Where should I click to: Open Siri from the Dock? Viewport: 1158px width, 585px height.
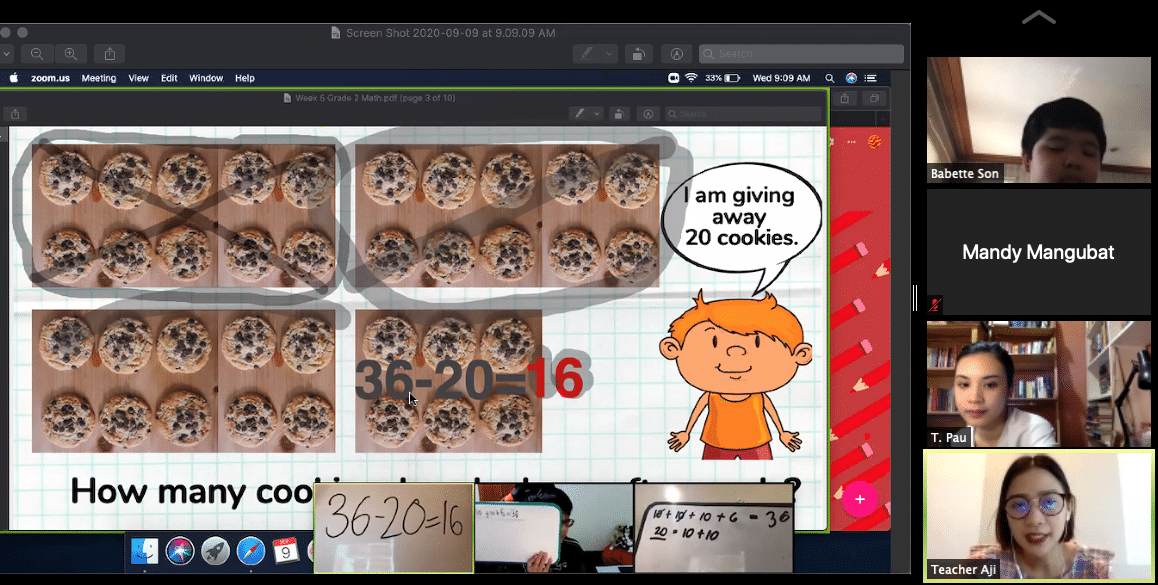click(179, 551)
